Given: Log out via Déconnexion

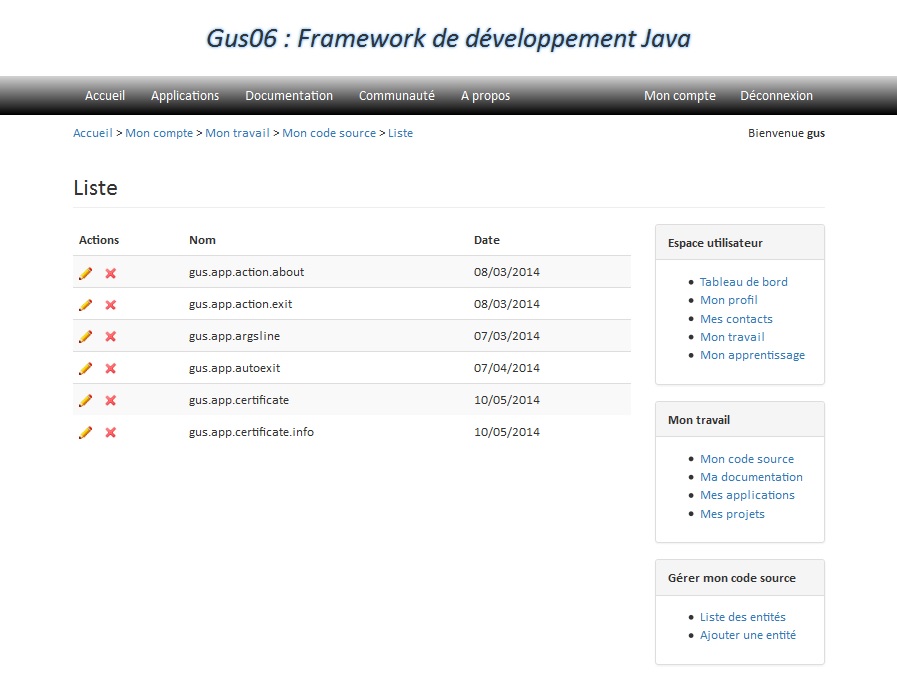Looking at the screenshot, I should pyautogui.click(x=776, y=96).
